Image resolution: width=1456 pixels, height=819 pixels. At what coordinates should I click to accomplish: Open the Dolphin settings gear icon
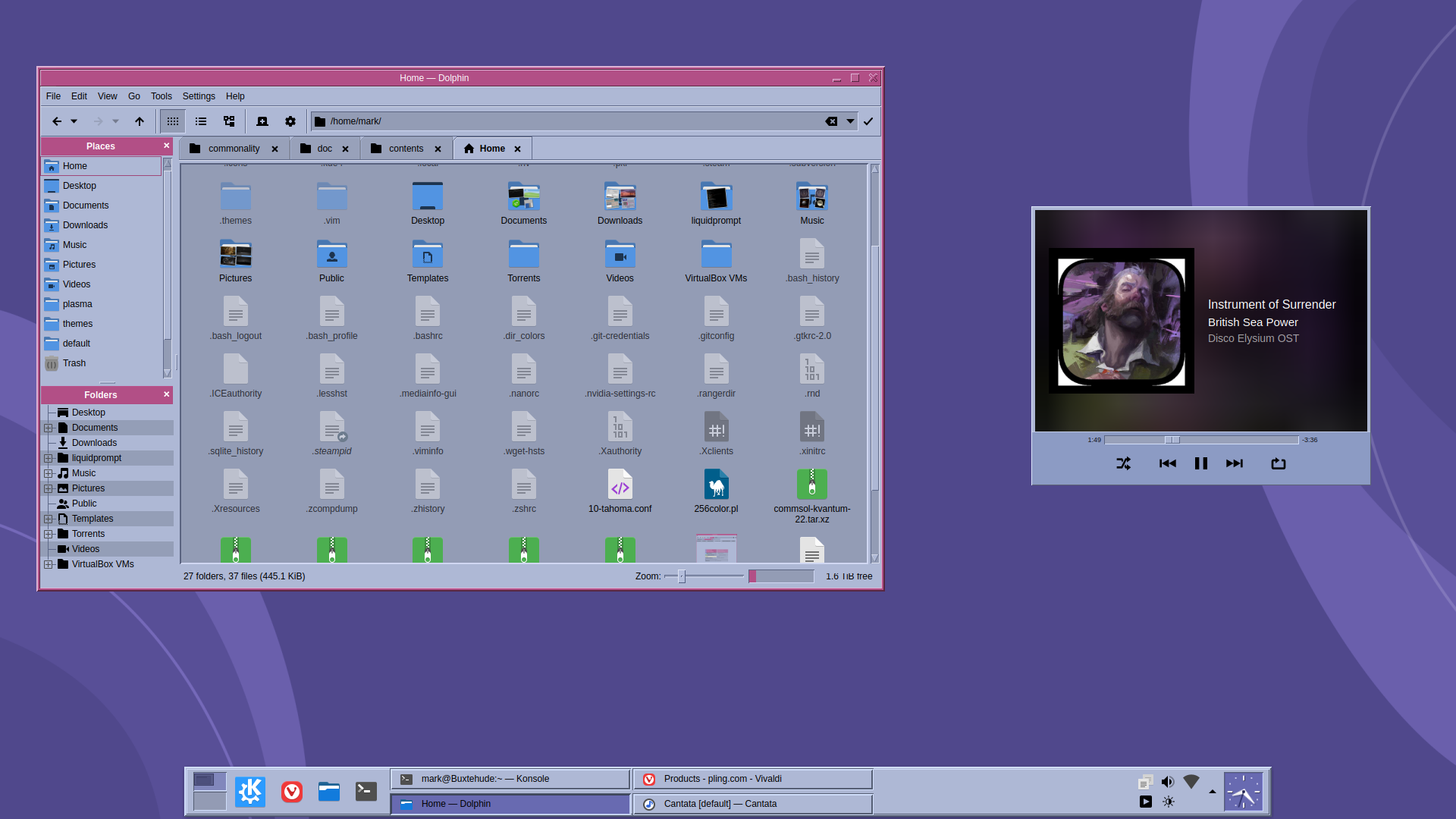coord(290,121)
